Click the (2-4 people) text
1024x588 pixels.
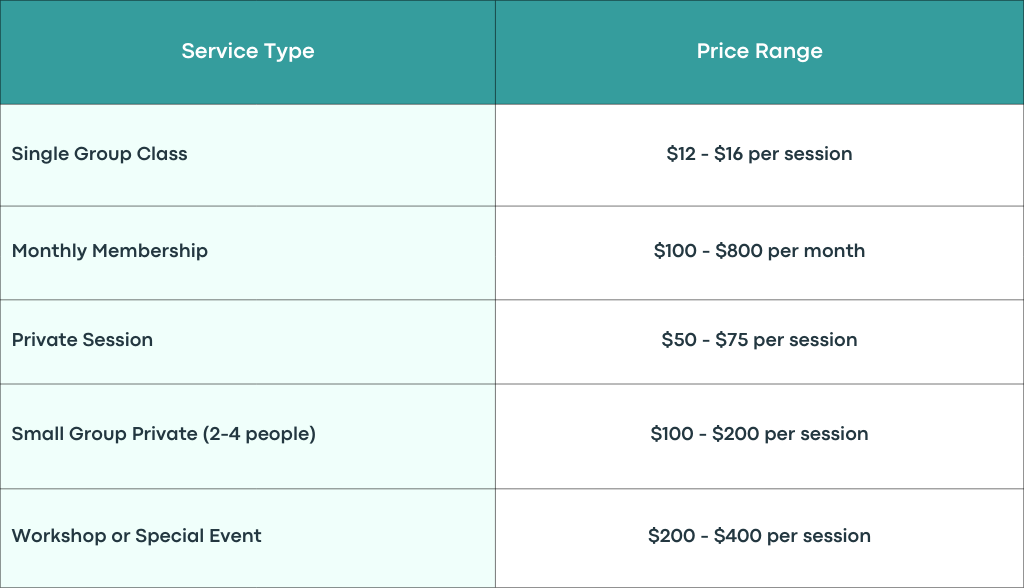259,434
